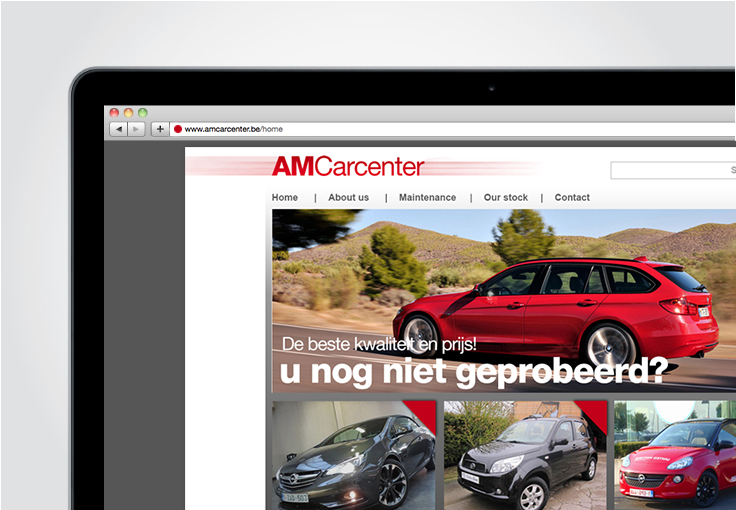Go forward with the browser forward arrow
Screen dimensions: 736x510
[136, 129]
